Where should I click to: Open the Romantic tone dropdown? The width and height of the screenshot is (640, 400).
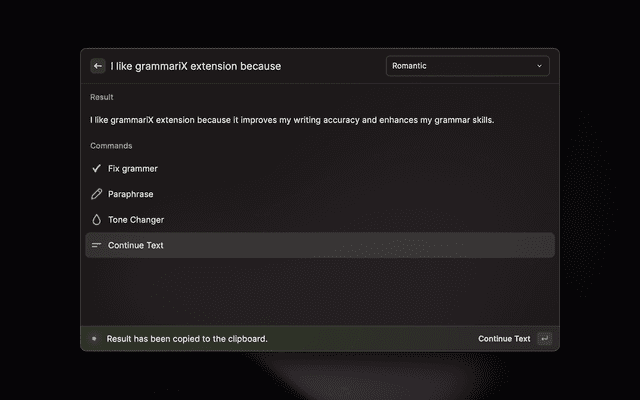(467, 66)
